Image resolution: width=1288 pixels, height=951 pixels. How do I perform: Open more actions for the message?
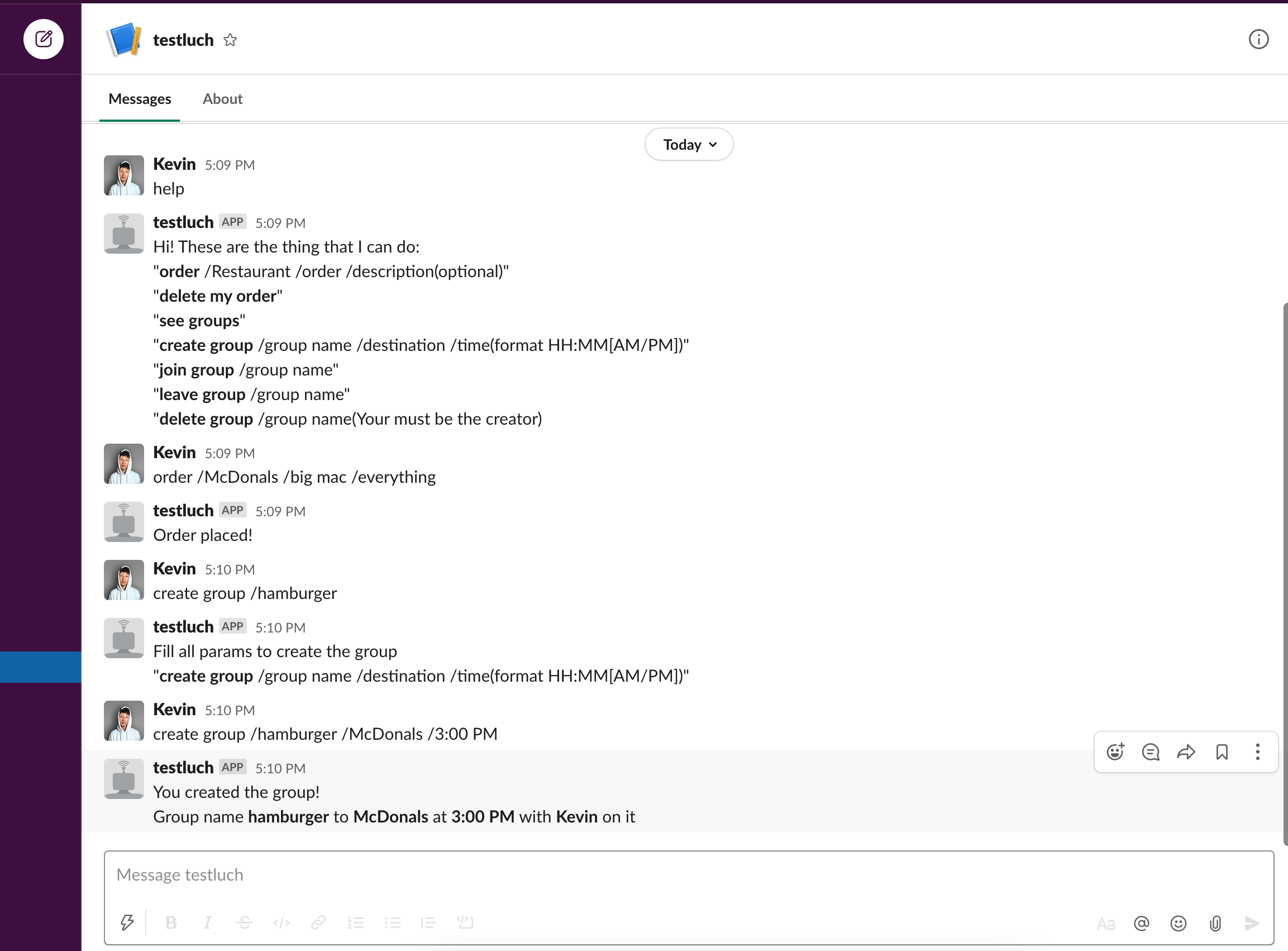pyautogui.click(x=1257, y=752)
